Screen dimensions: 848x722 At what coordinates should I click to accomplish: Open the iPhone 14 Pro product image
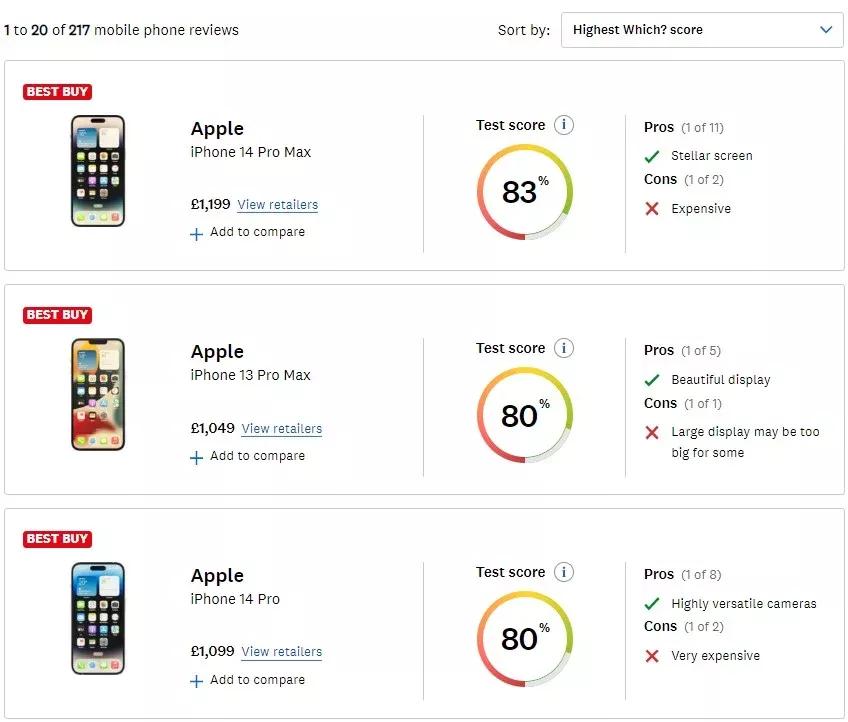tap(98, 618)
